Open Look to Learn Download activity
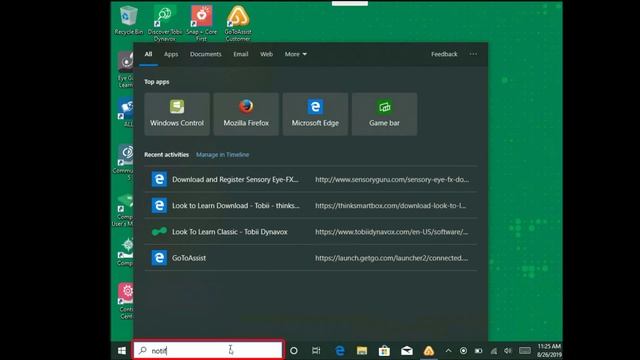The image size is (640, 360). [310, 205]
